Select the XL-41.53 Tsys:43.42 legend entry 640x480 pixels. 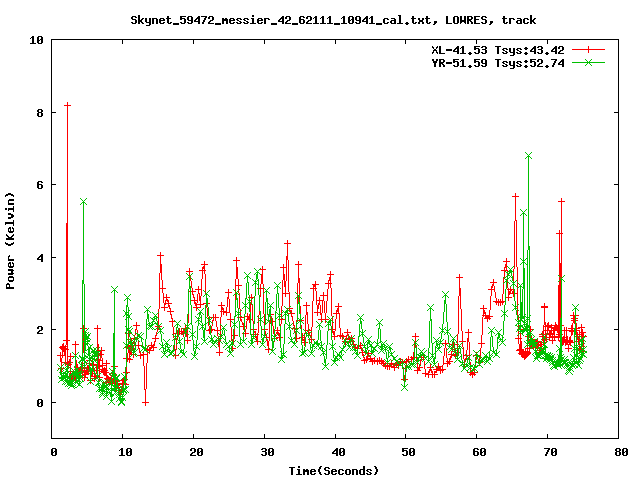pos(498,50)
